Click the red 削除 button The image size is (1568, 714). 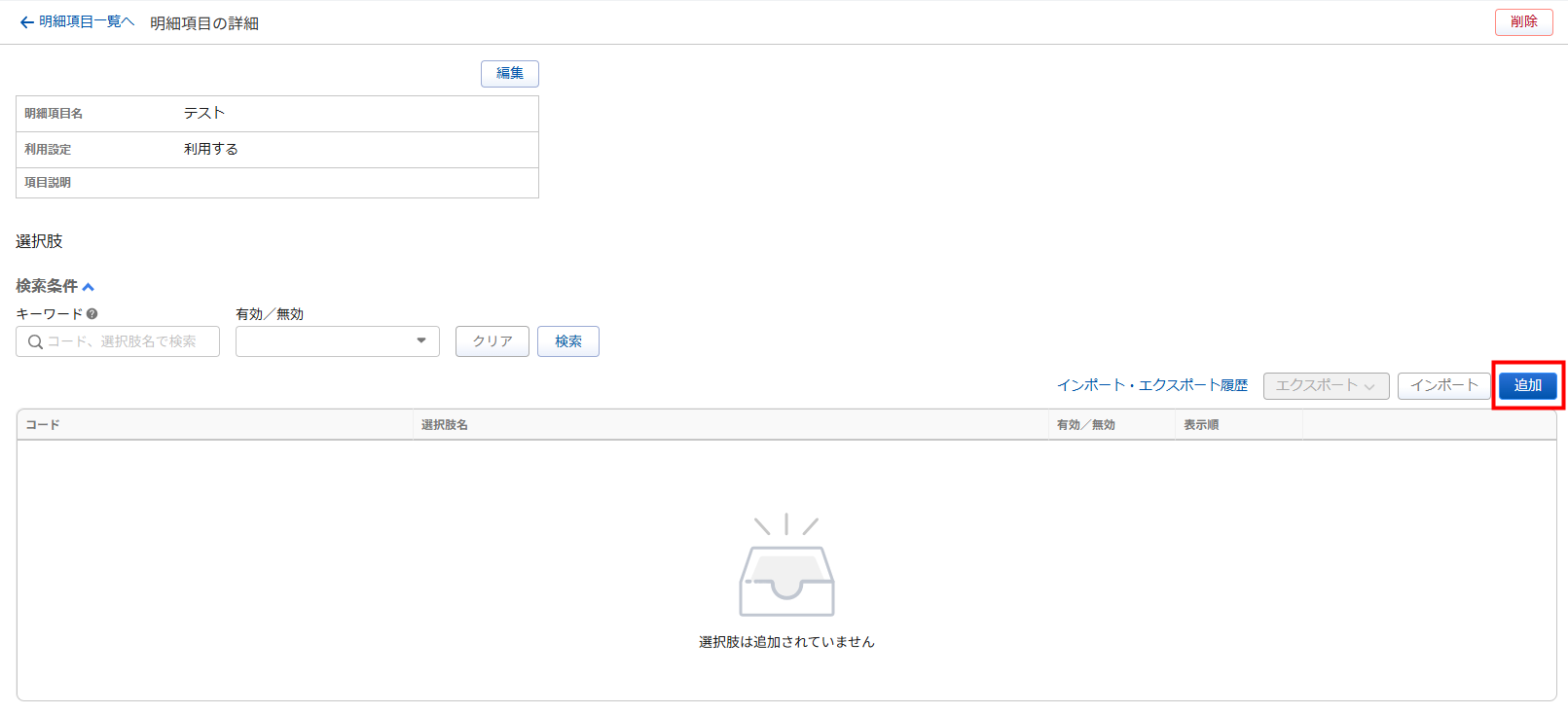1523,22
